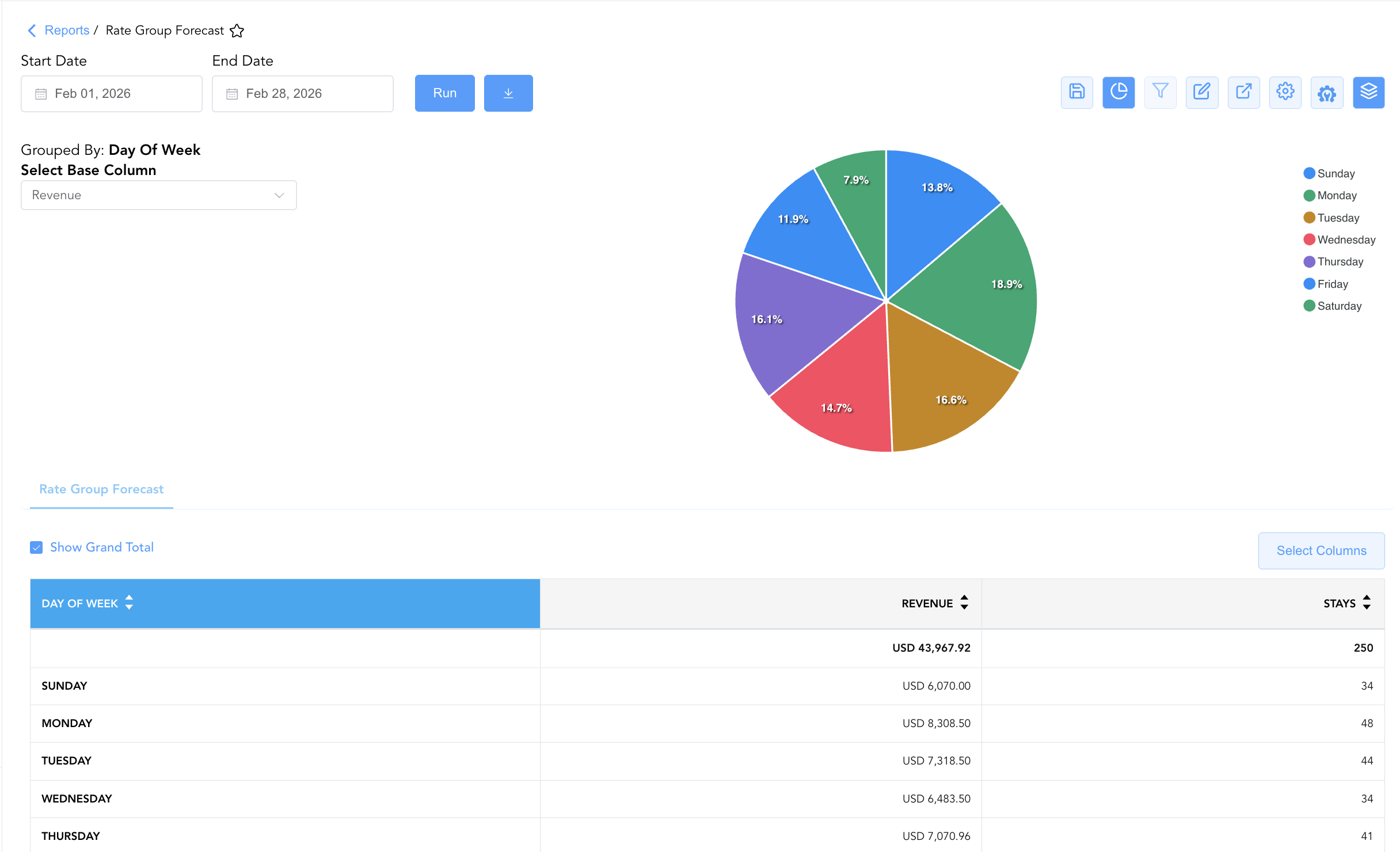
Task: Click the advanced gear-with-wrench icon
Action: click(x=1327, y=93)
